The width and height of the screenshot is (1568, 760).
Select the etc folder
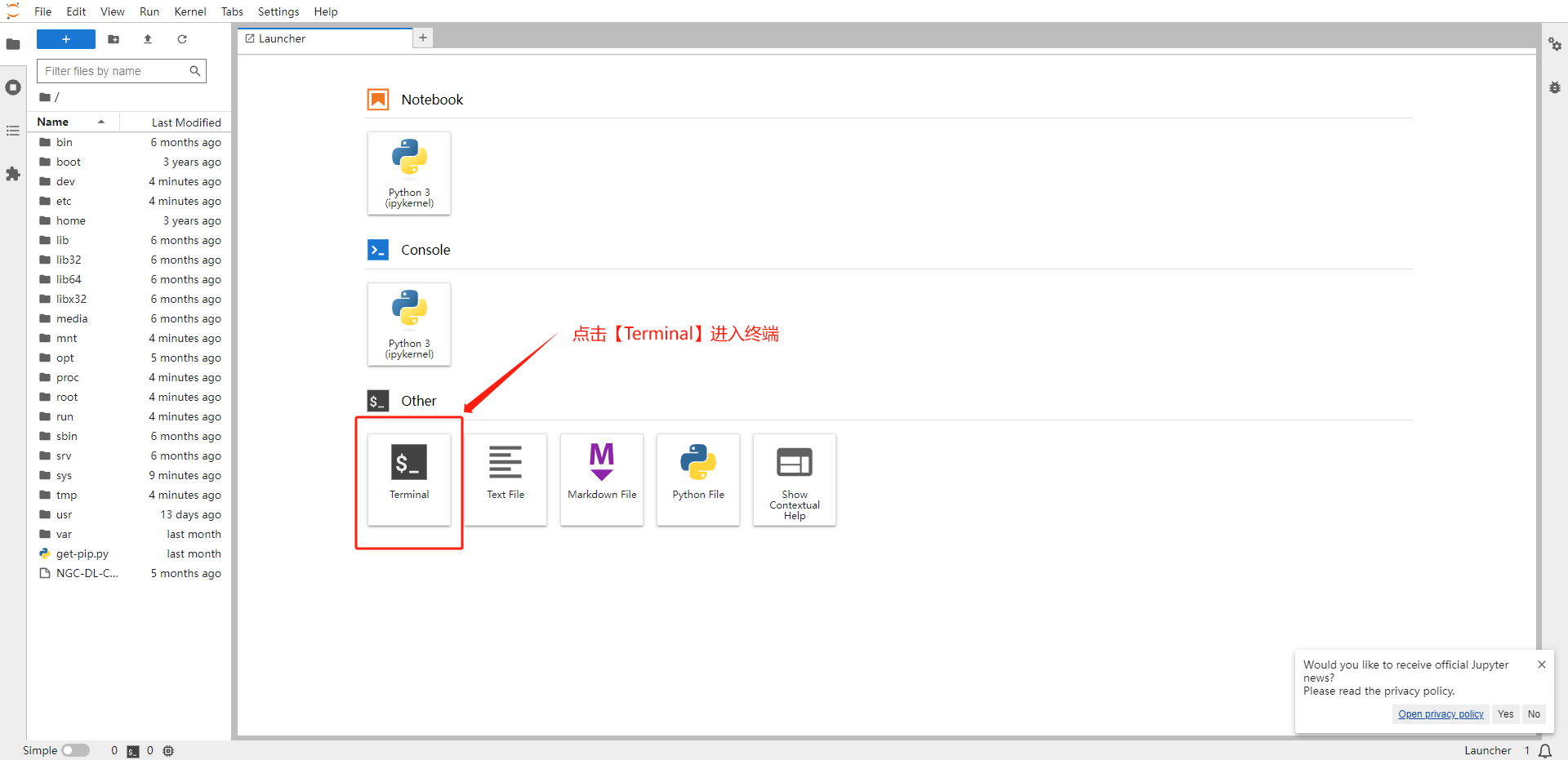pyautogui.click(x=130, y=201)
